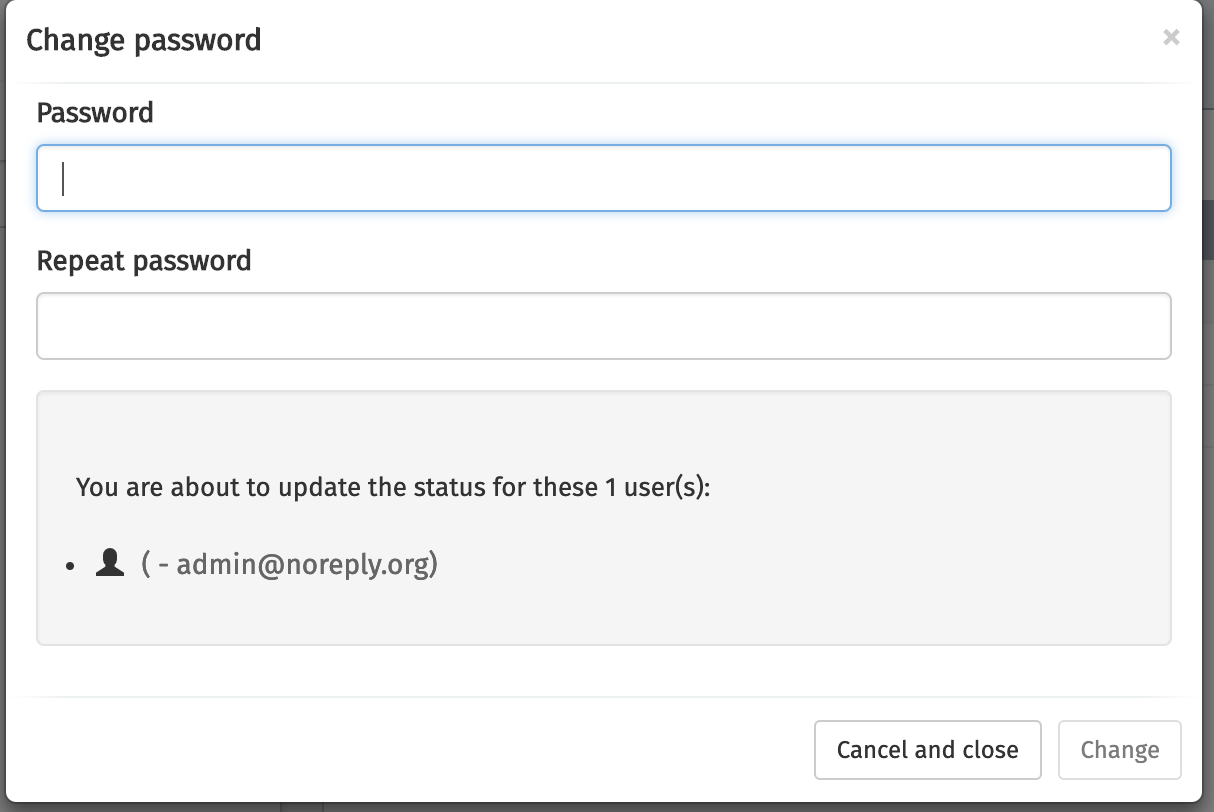Click the Repeat password field label
This screenshot has height=812, width=1214.
(x=144, y=261)
